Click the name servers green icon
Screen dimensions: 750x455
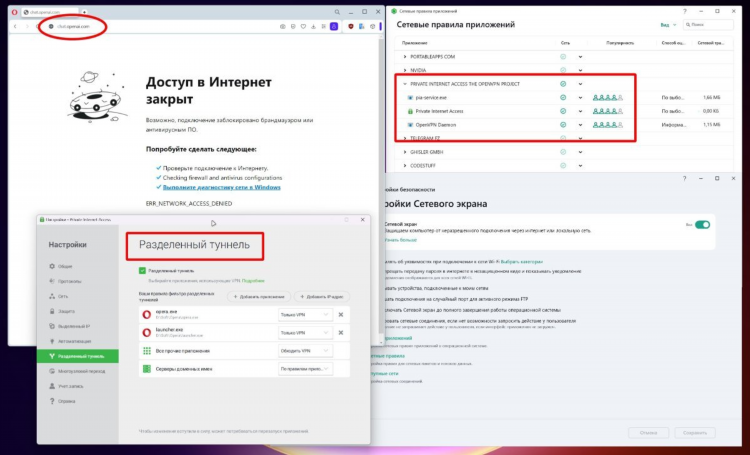147,369
